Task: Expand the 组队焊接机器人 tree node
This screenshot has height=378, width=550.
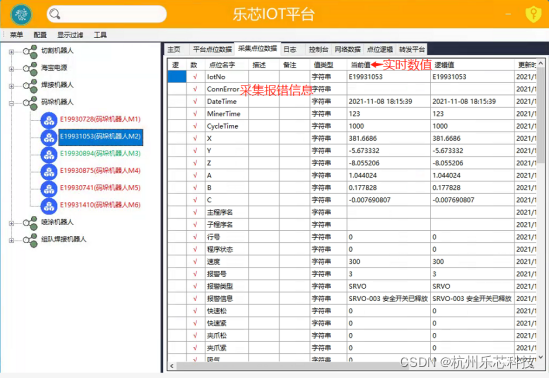Action: pos(12,240)
